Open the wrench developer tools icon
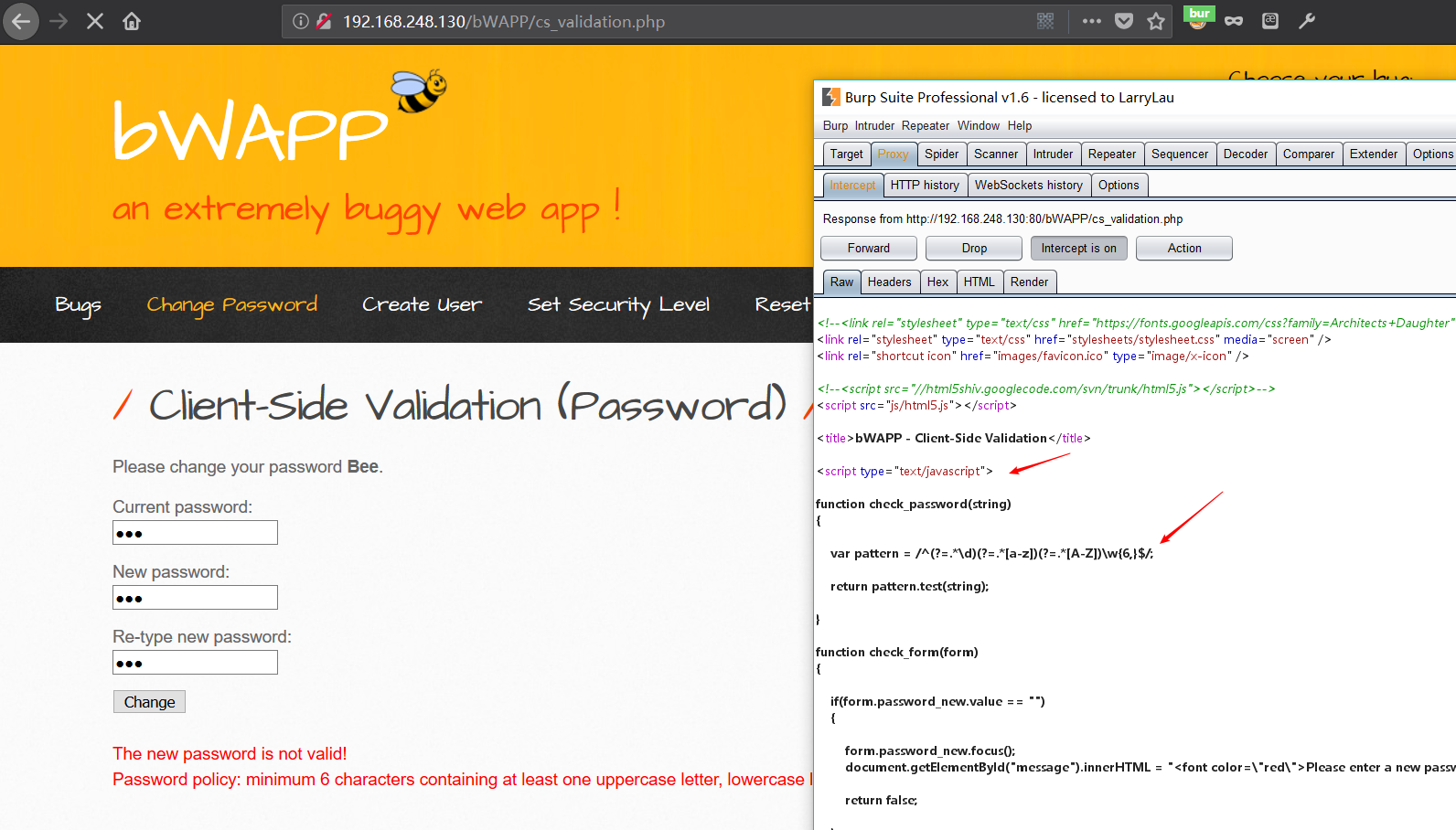Image resolution: width=1456 pixels, height=830 pixels. (x=1307, y=21)
